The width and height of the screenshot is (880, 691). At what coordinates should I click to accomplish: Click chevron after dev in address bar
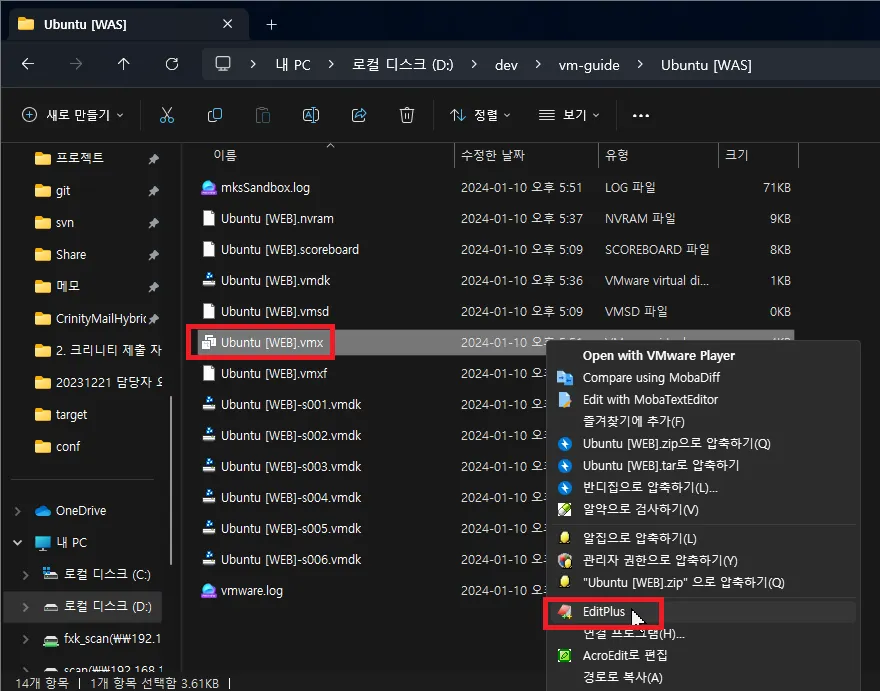click(x=538, y=65)
